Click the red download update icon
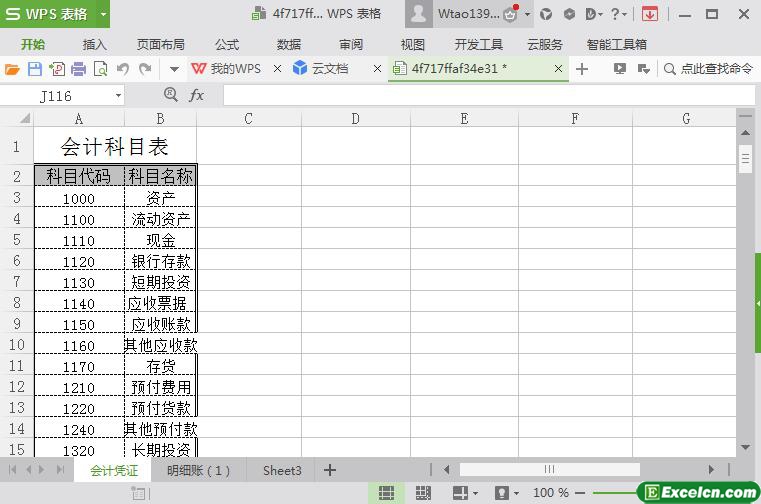The image size is (761, 504). pyautogui.click(x=650, y=14)
